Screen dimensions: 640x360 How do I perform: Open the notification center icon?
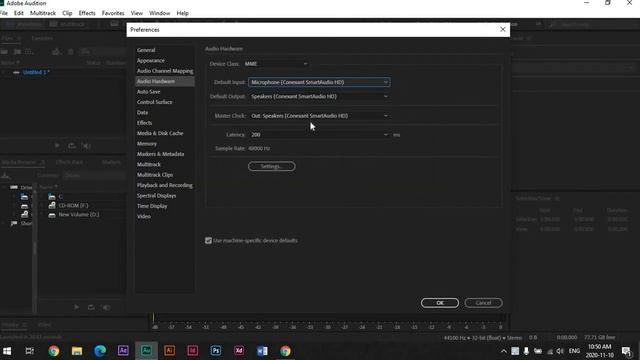coord(626,351)
